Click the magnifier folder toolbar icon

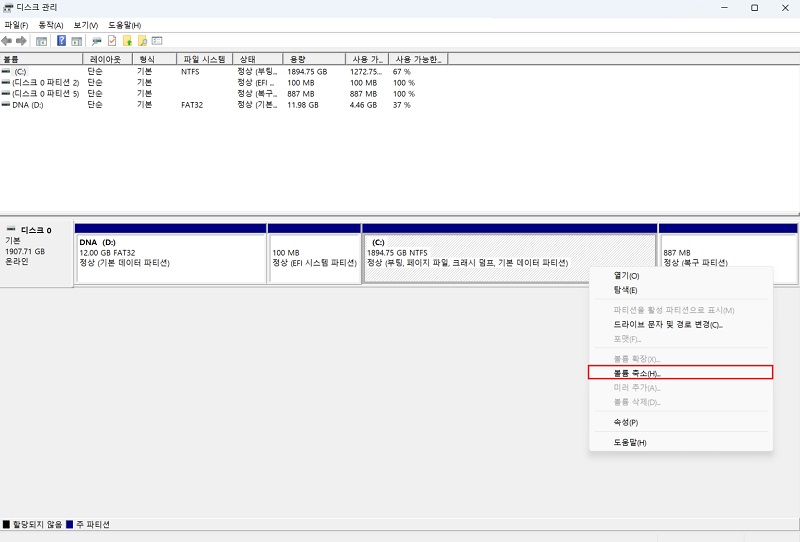tap(142, 41)
